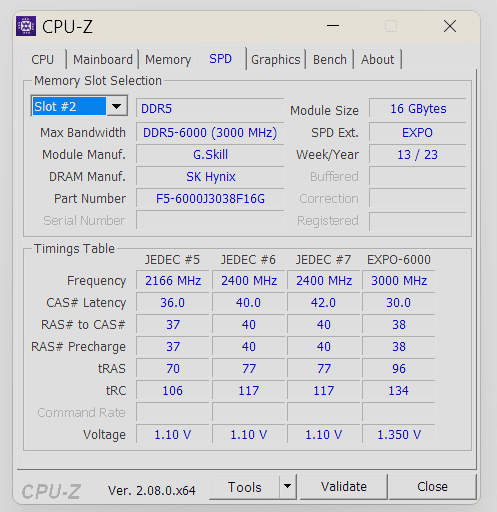
Task: Click the empty Serial Number field
Action: [x=210, y=220]
